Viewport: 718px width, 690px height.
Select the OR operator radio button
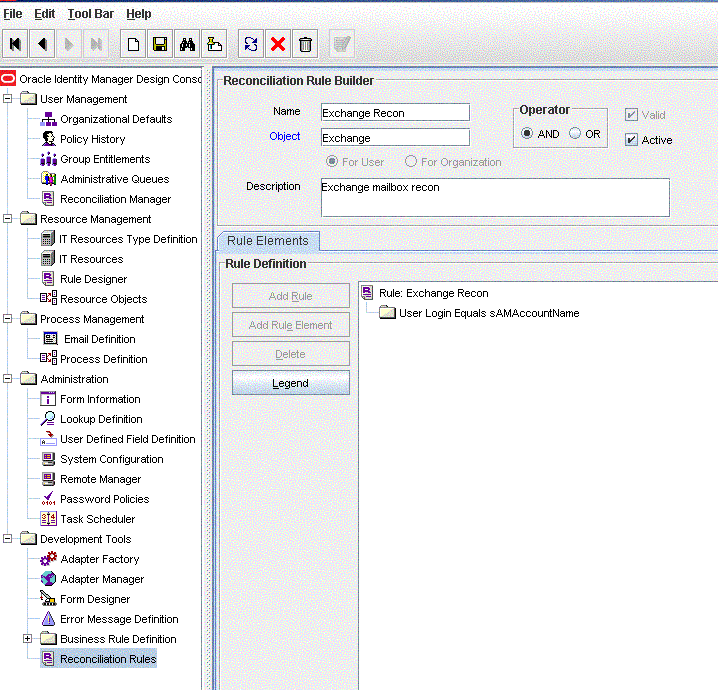575,133
